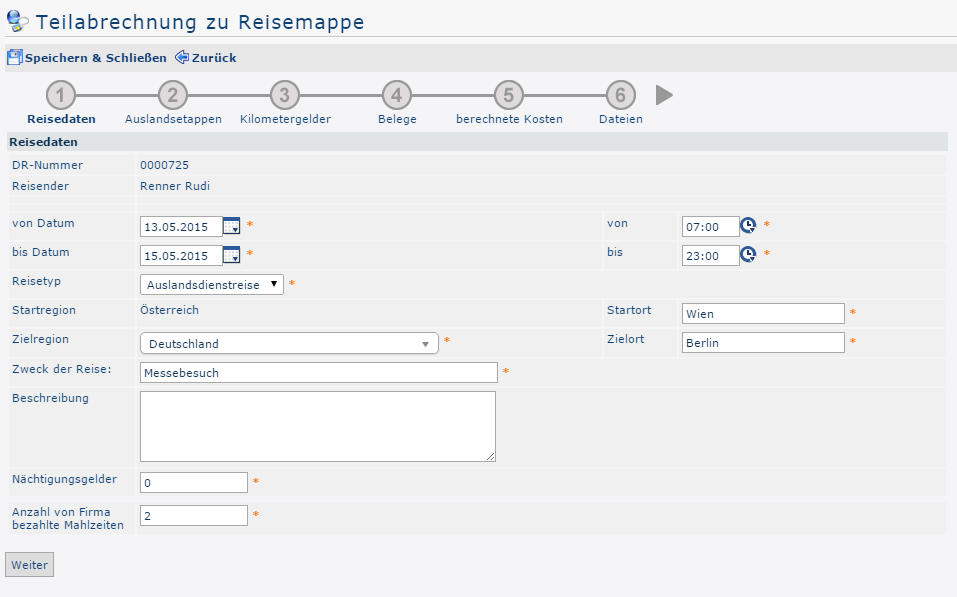Viewport: 957px width, 597px height.
Task: Open the Zielregion Deutschland combo box
Action: (x=289, y=344)
